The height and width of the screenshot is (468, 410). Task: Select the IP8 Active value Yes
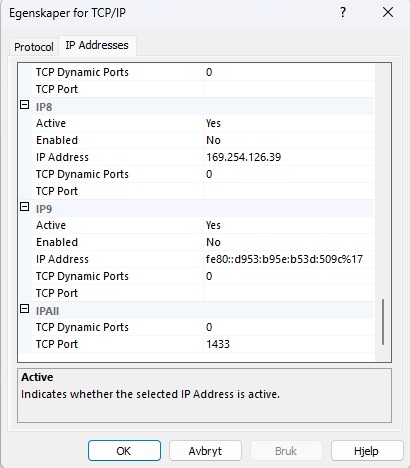coord(289,123)
